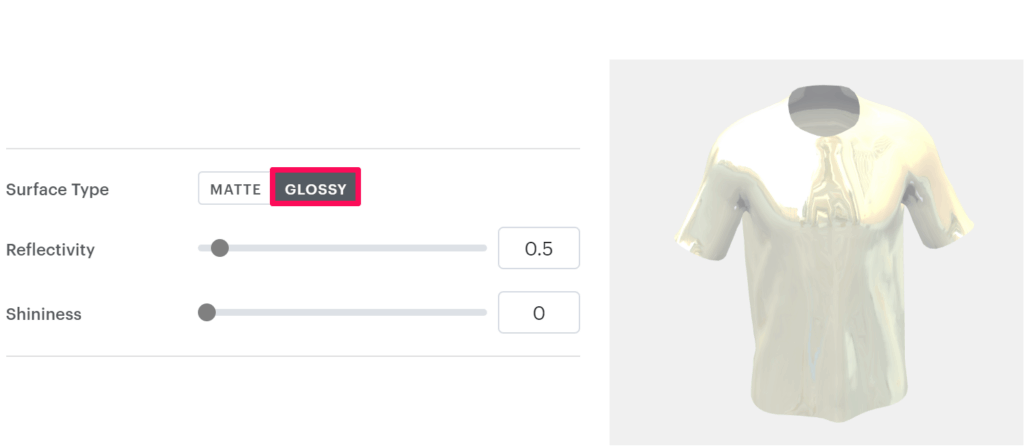The height and width of the screenshot is (448, 1024).
Task: Click the Shininess label text
Action: tap(43, 313)
